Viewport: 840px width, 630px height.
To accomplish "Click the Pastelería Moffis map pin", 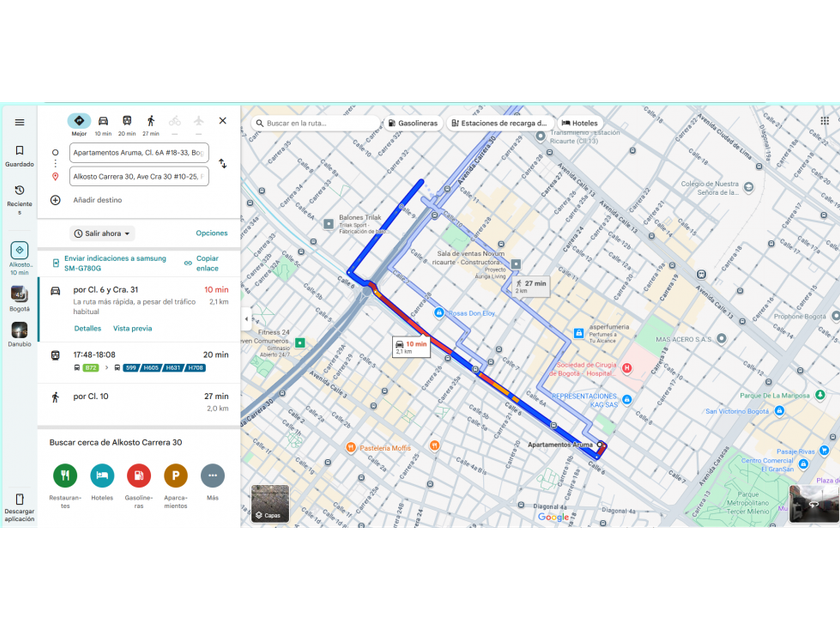I will pos(351,447).
